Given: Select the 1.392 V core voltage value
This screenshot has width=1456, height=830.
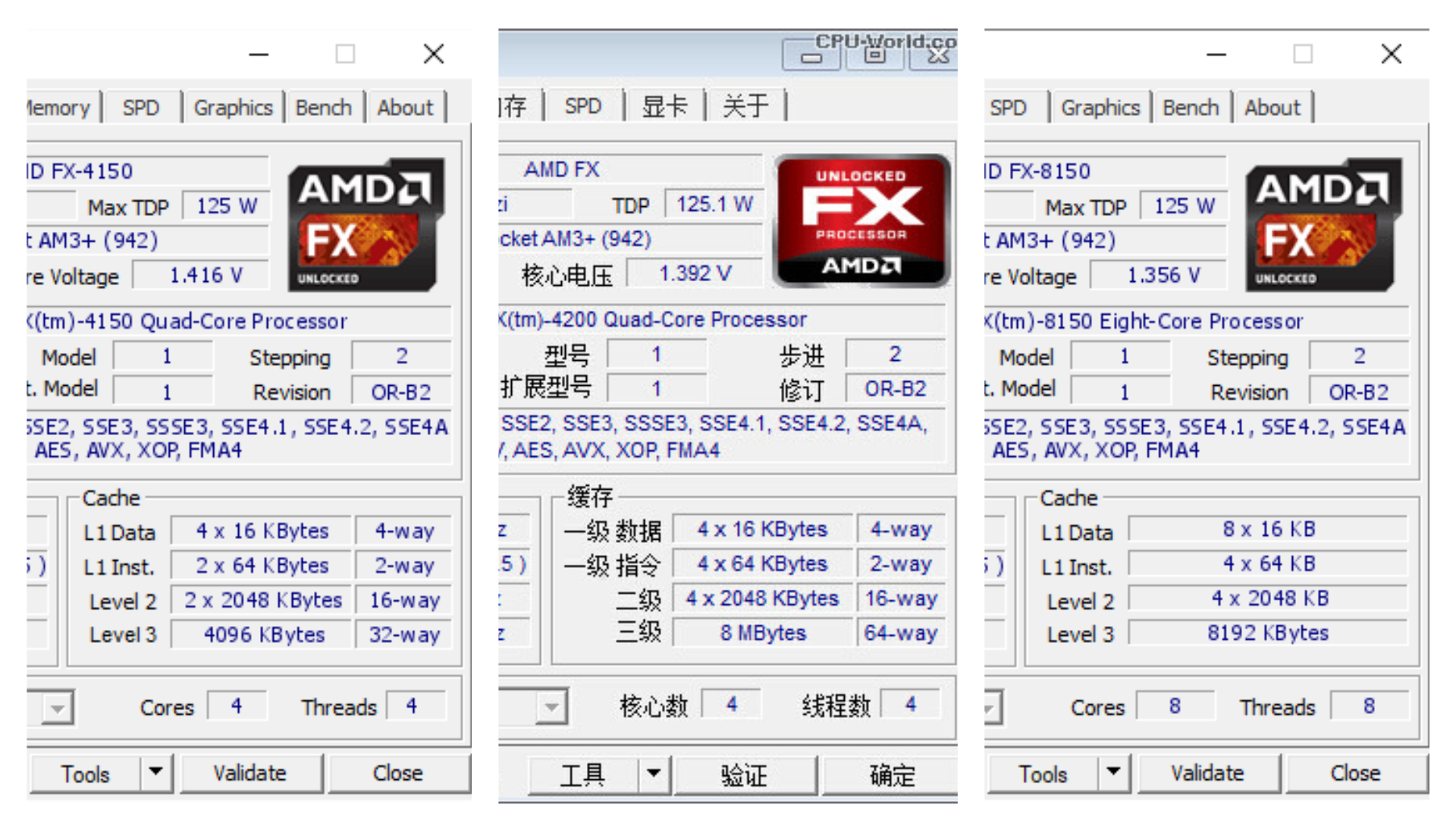Looking at the screenshot, I should 695,273.
